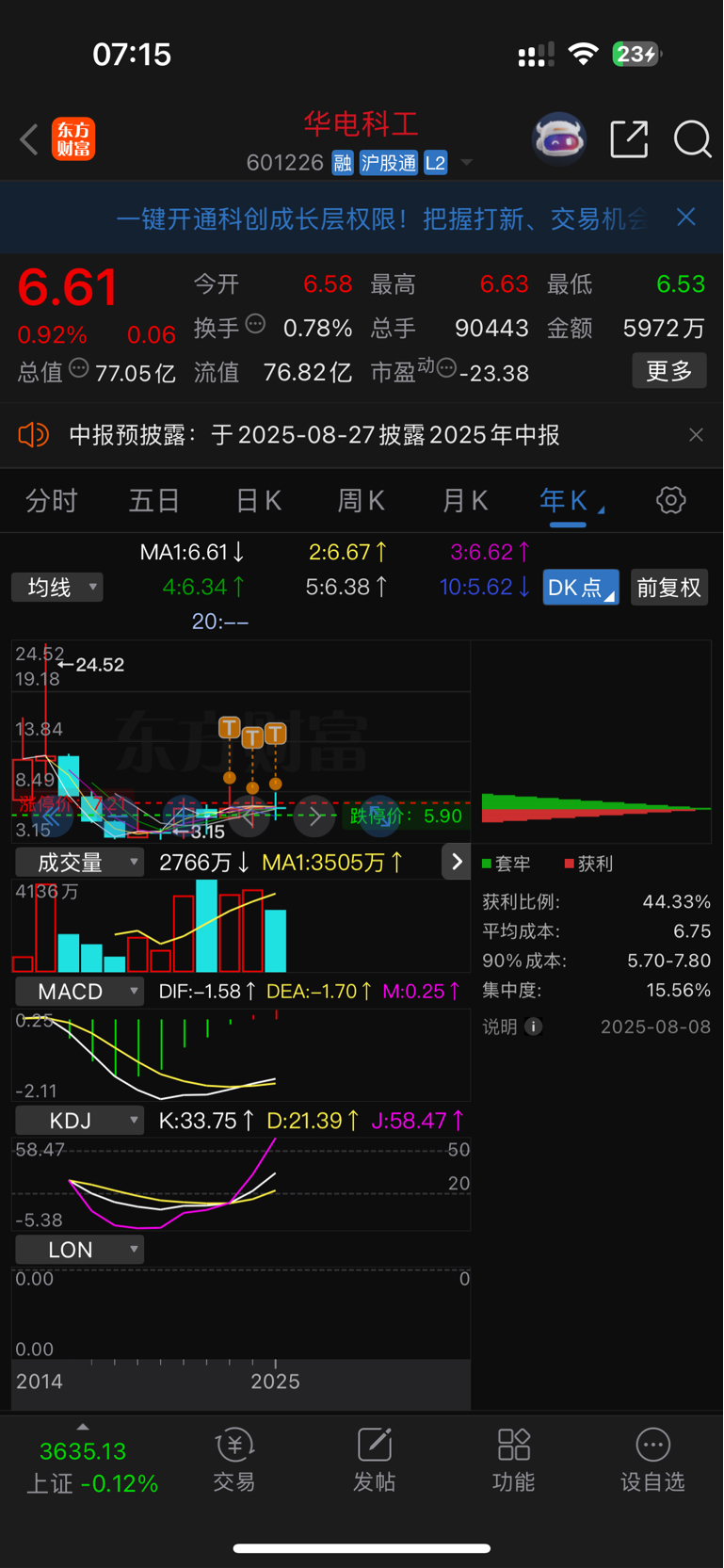Toggle the DK点 button
The height and width of the screenshot is (1568, 724).
point(581,588)
